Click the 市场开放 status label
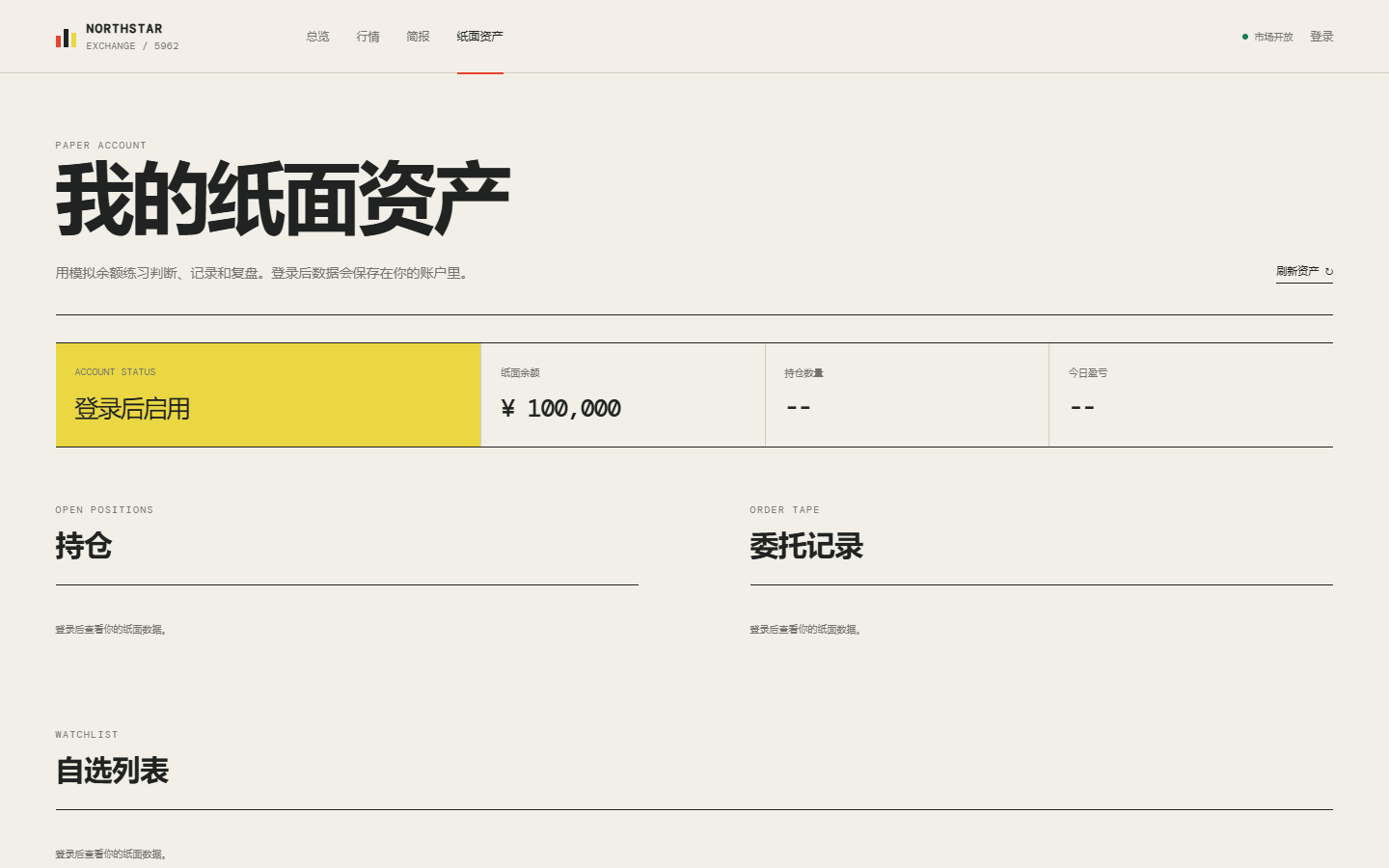Image resolution: width=1389 pixels, height=868 pixels. tap(1273, 37)
